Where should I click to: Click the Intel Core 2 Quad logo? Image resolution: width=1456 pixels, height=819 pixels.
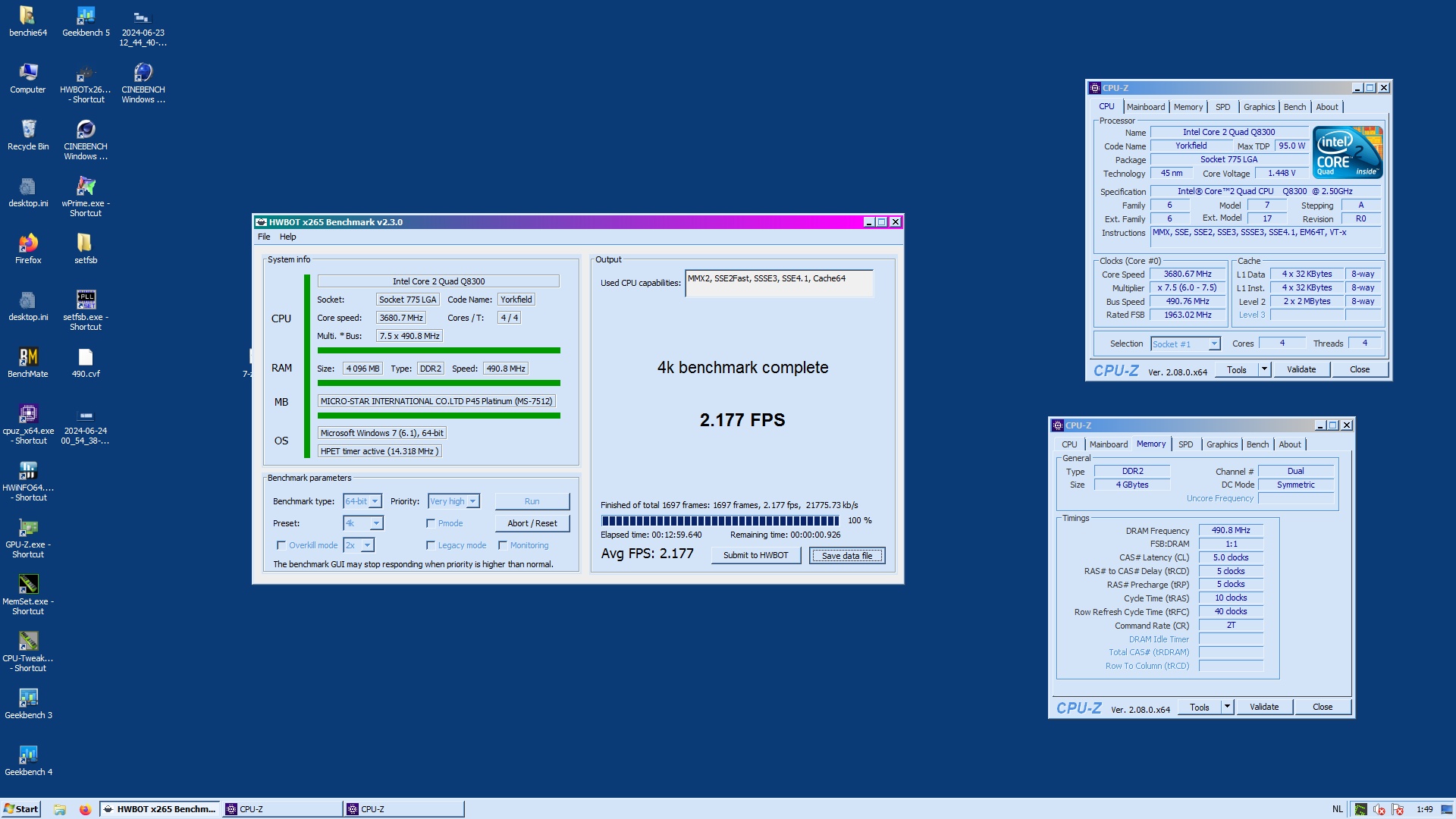click(x=1348, y=153)
